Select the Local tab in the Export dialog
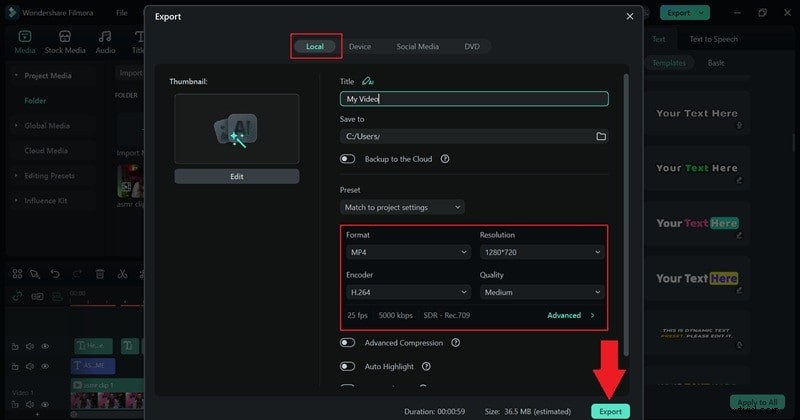 click(x=315, y=46)
